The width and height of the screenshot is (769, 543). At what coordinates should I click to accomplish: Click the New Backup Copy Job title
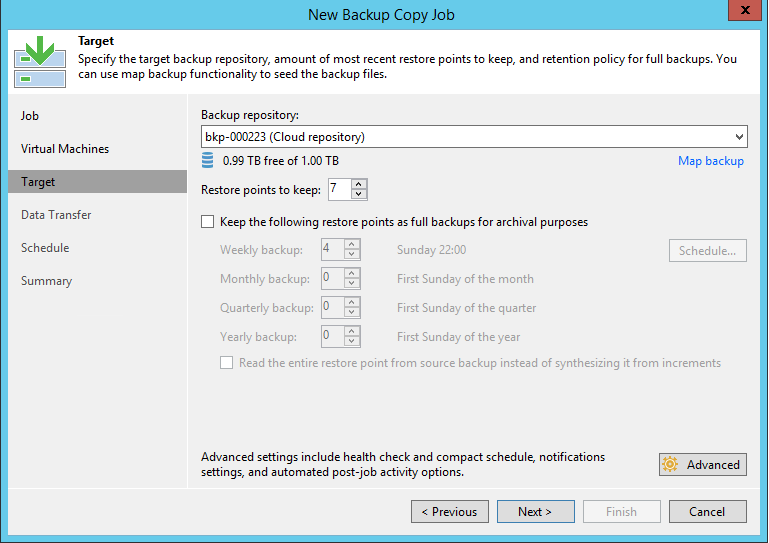[x=381, y=15]
